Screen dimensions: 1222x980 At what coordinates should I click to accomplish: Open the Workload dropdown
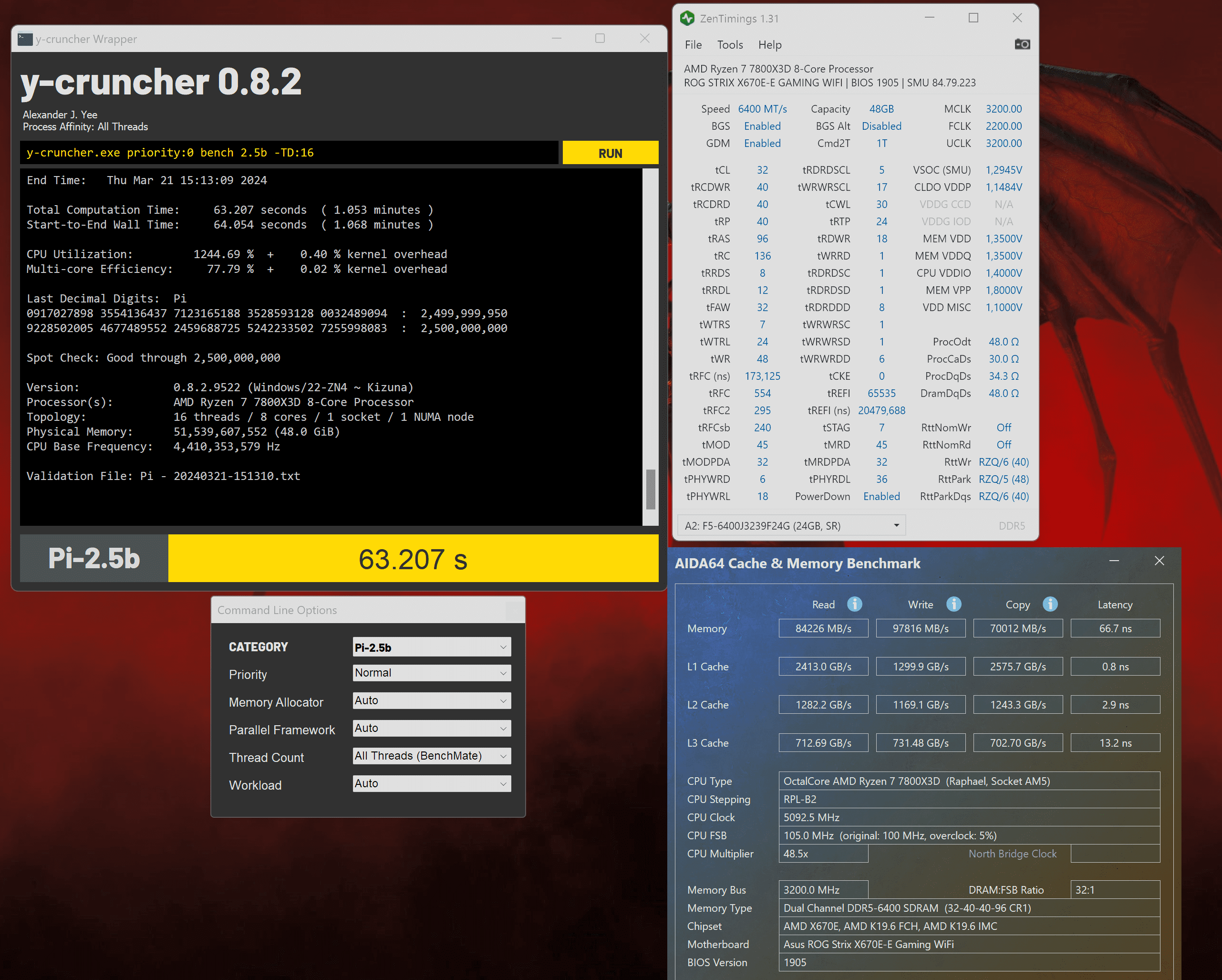click(431, 784)
